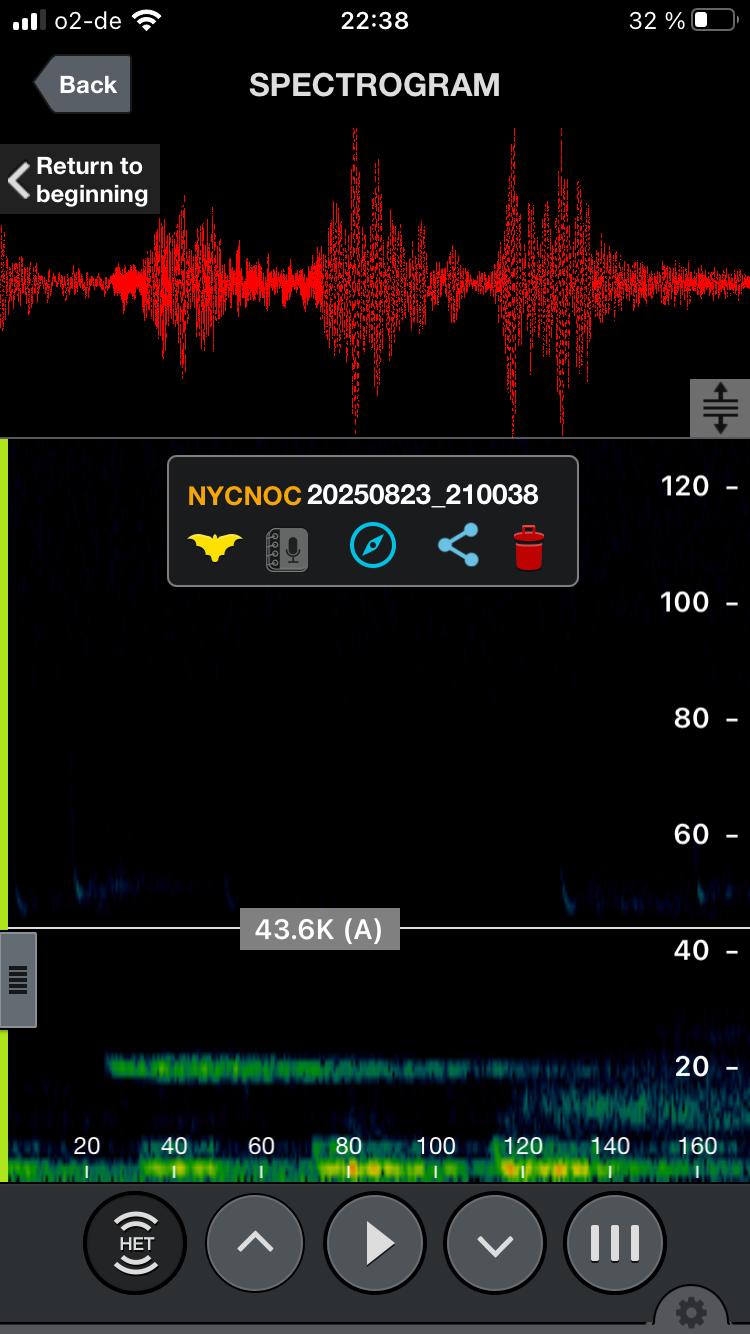750x1334 pixels.
Task: Toggle the HET heterodyne listening mode
Action: pos(136,1244)
